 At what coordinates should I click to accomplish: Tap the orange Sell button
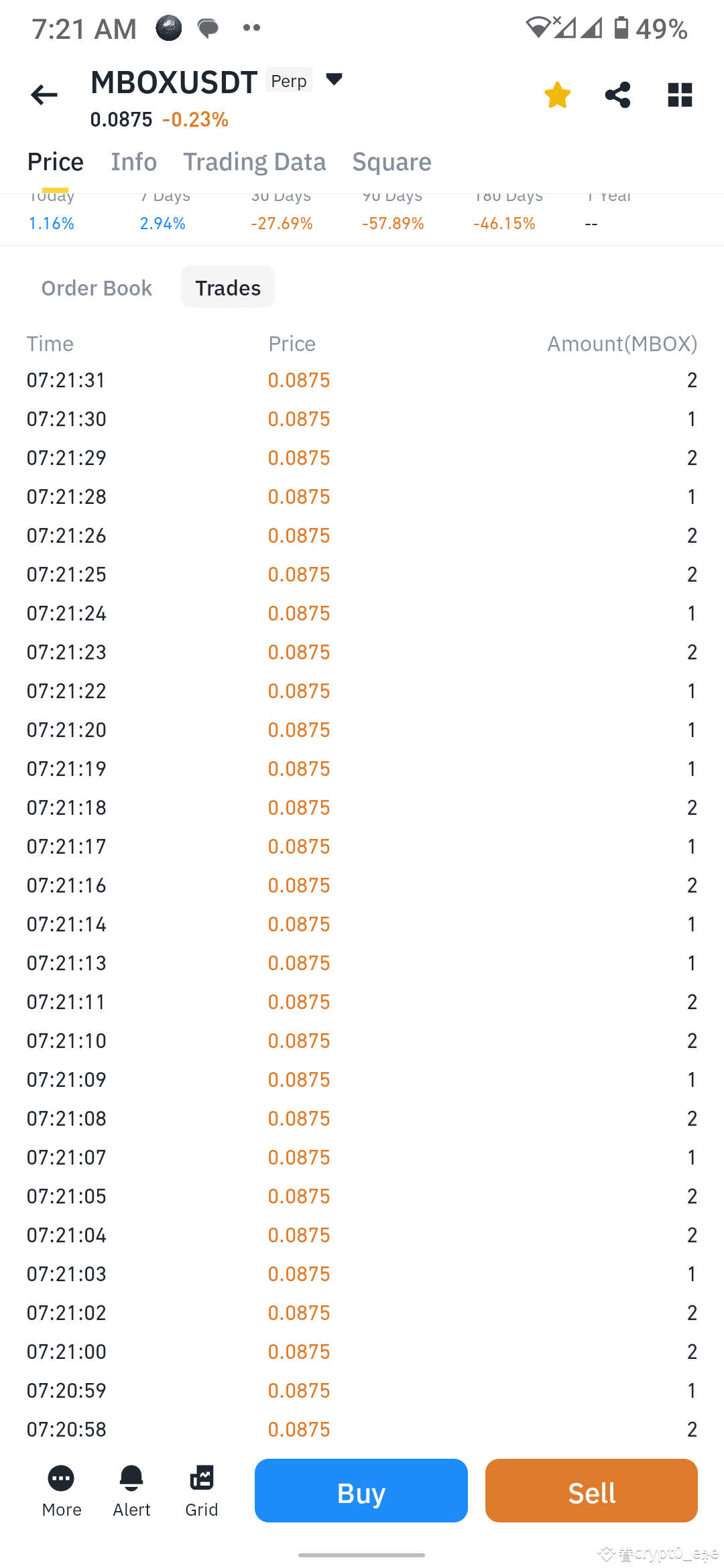(591, 1491)
